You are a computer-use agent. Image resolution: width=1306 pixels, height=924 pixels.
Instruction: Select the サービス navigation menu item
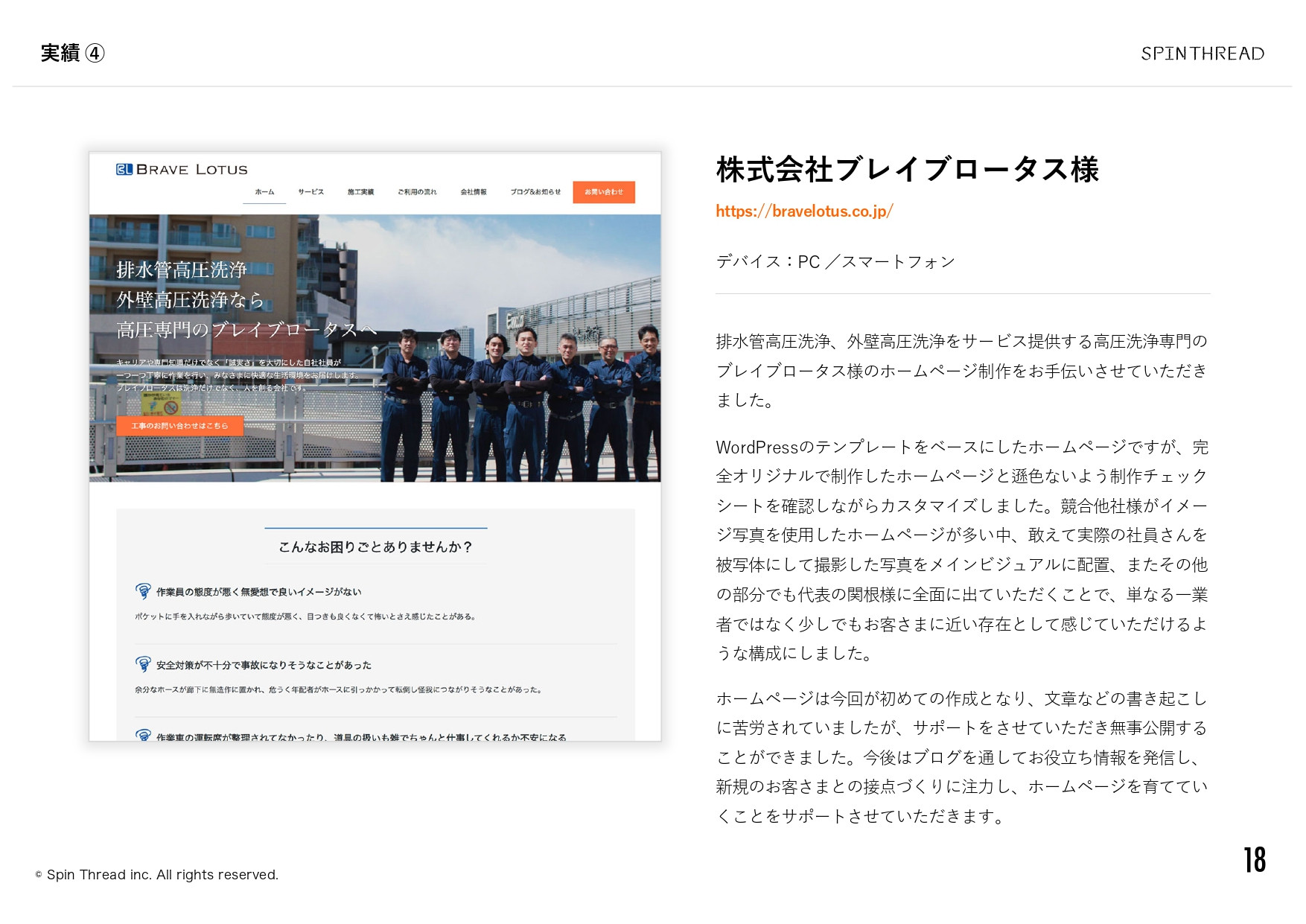(x=310, y=192)
